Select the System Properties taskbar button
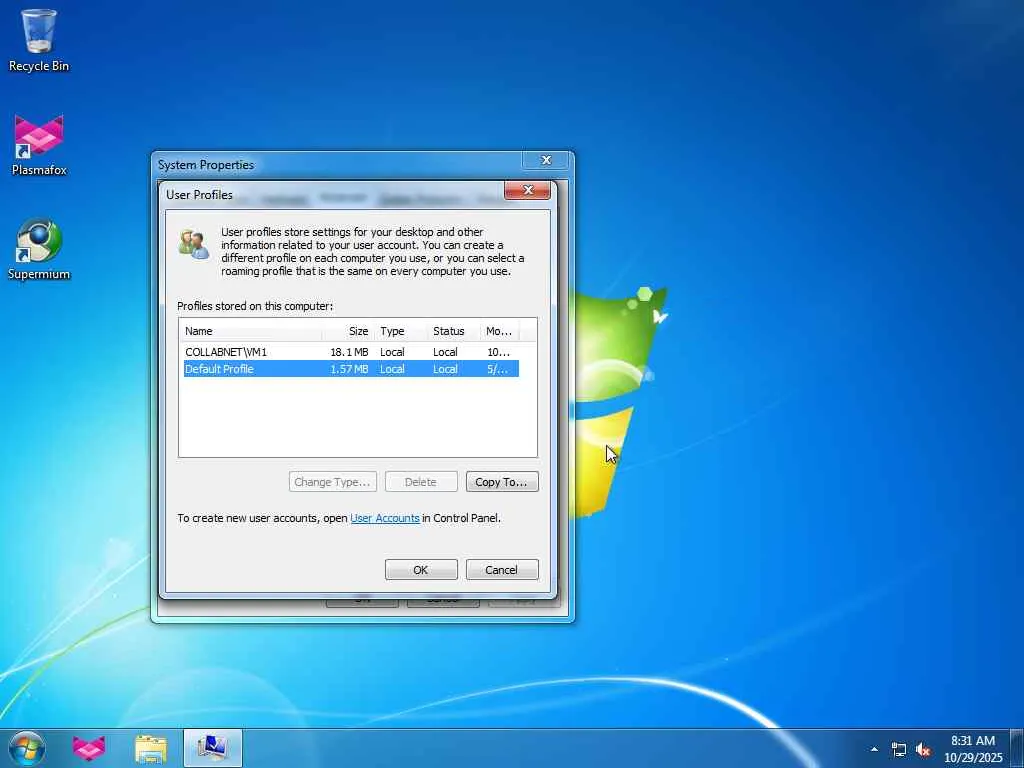This screenshot has height=768, width=1024. pyautogui.click(x=213, y=748)
